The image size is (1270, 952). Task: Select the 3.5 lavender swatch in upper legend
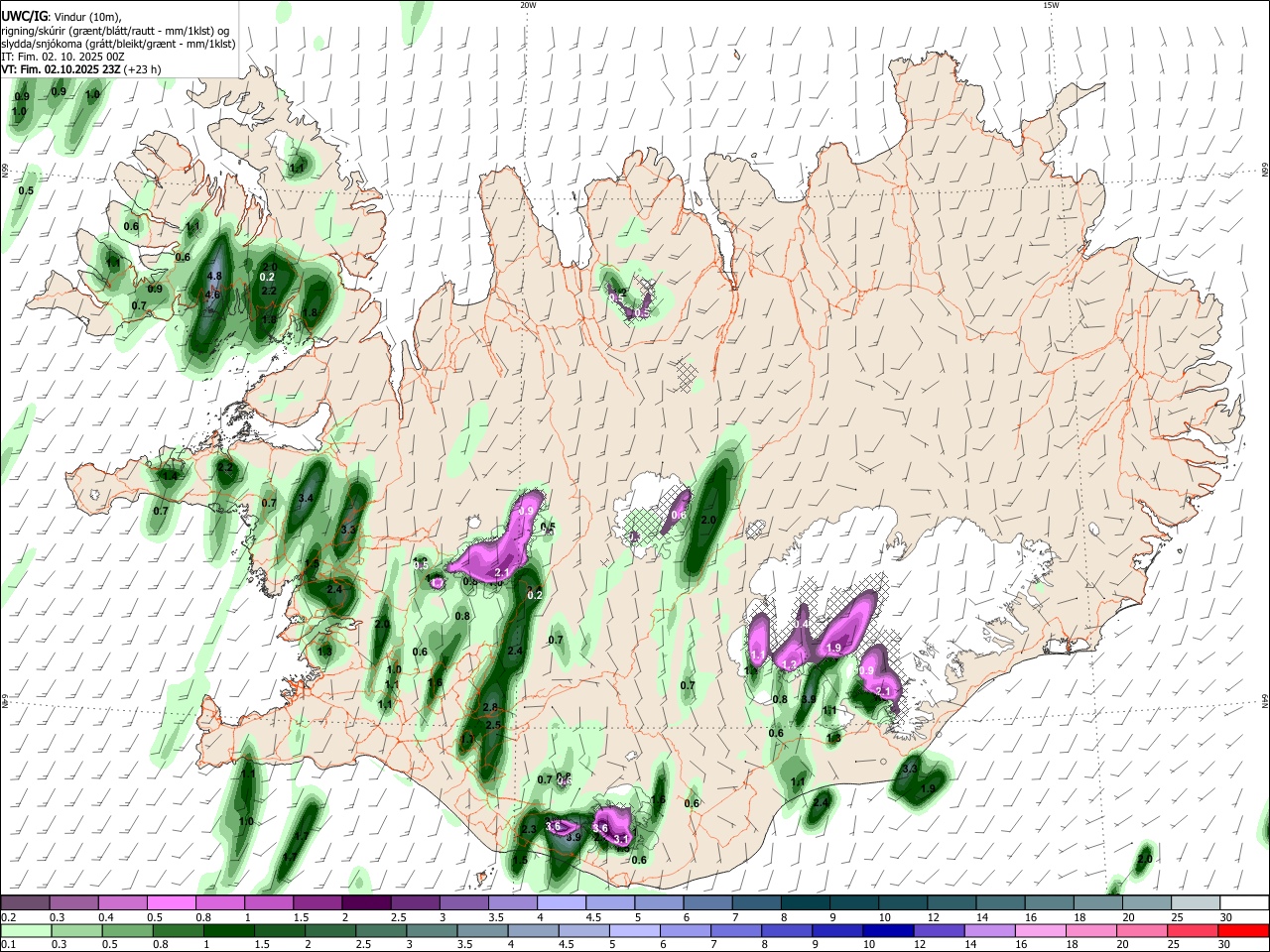tap(512, 902)
